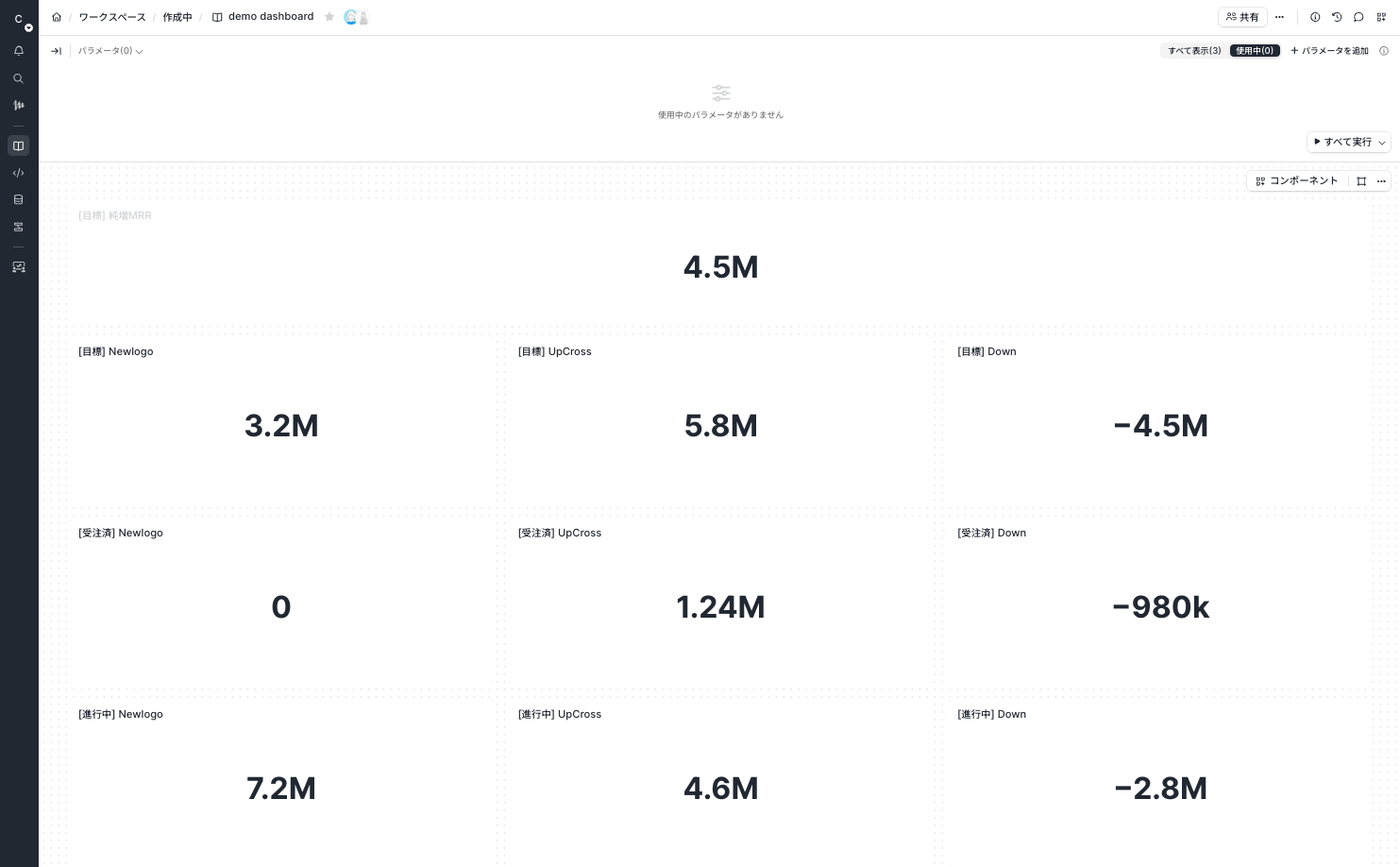This screenshot has width=1400, height=867.
Task: Select すべて表示(3) parameter tab
Action: pyautogui.click(x=1193, y=50)
